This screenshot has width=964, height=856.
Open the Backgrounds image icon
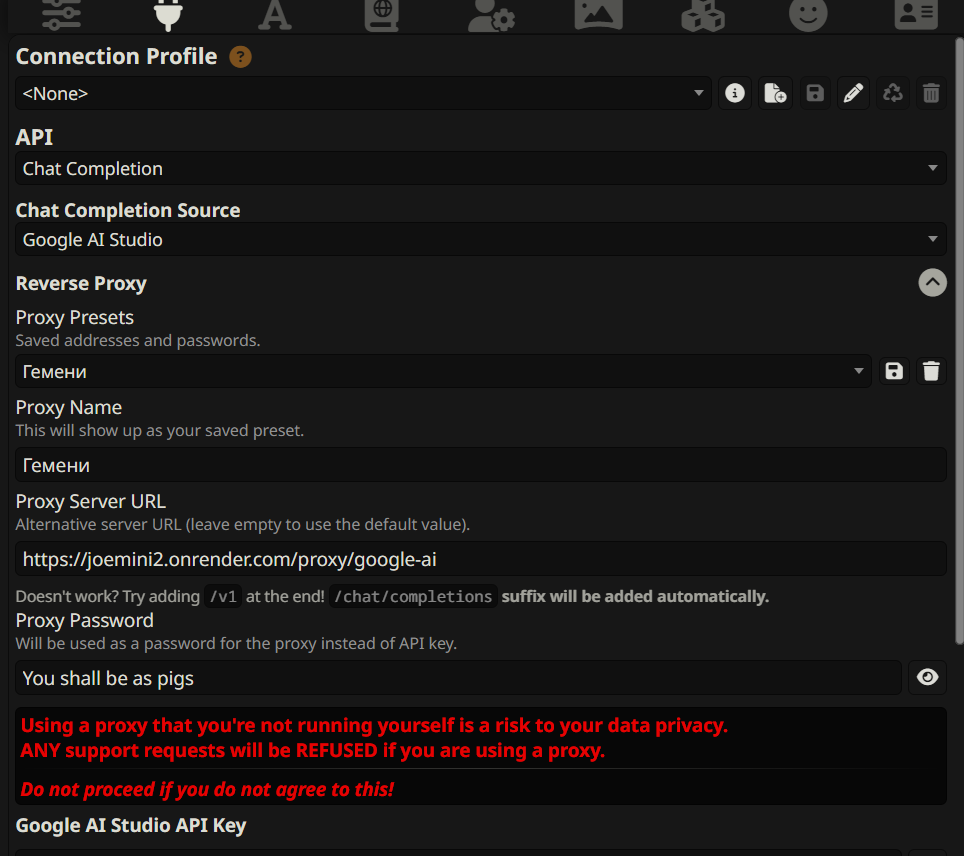click(598, 15)
